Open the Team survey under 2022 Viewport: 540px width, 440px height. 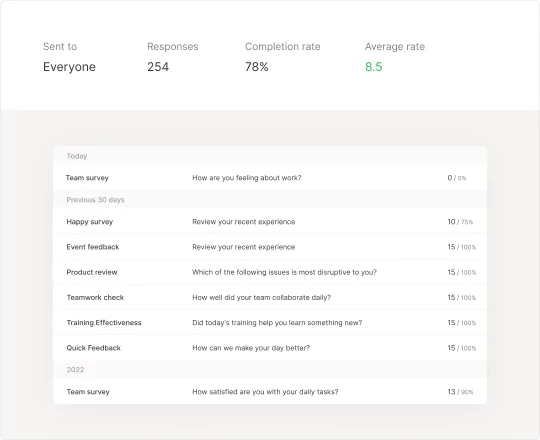pos(88,391)
